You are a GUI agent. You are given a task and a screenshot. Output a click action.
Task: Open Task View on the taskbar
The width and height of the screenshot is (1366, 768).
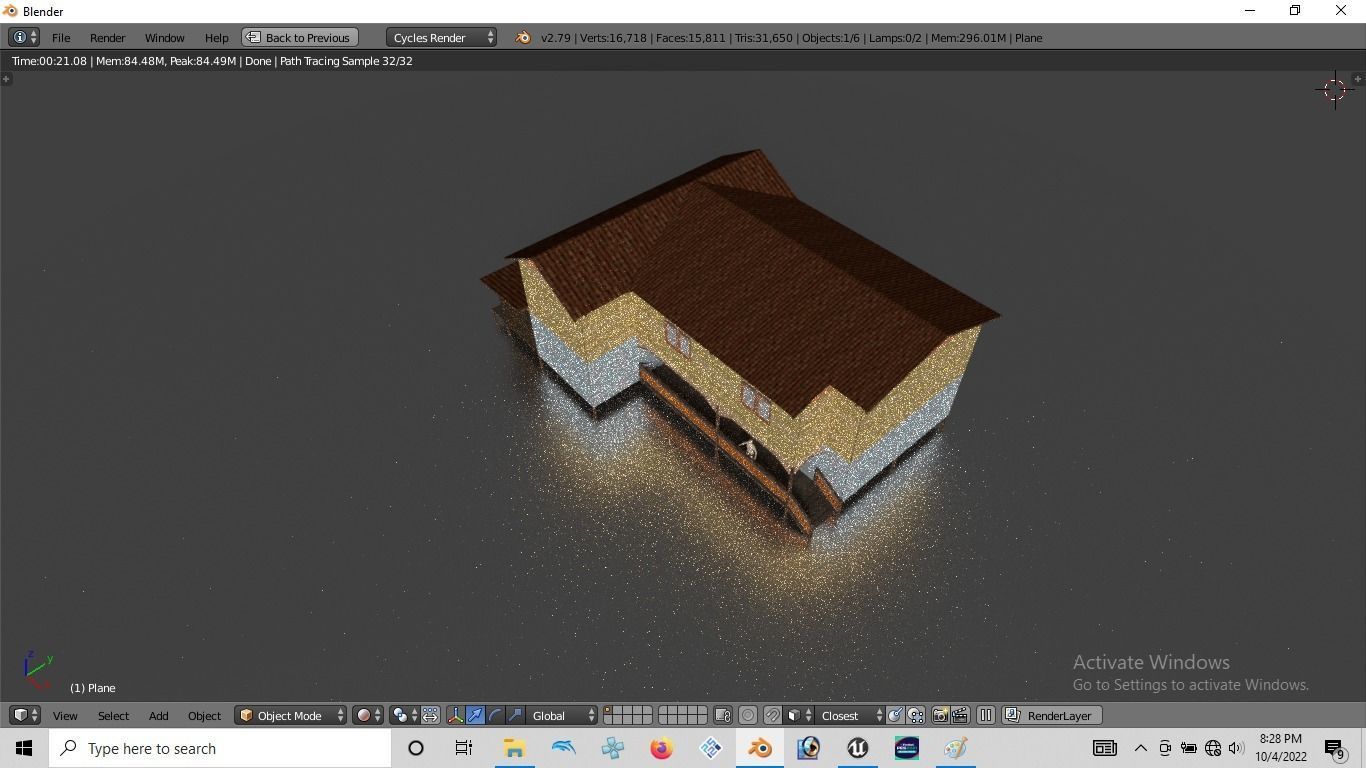[464, 748]
